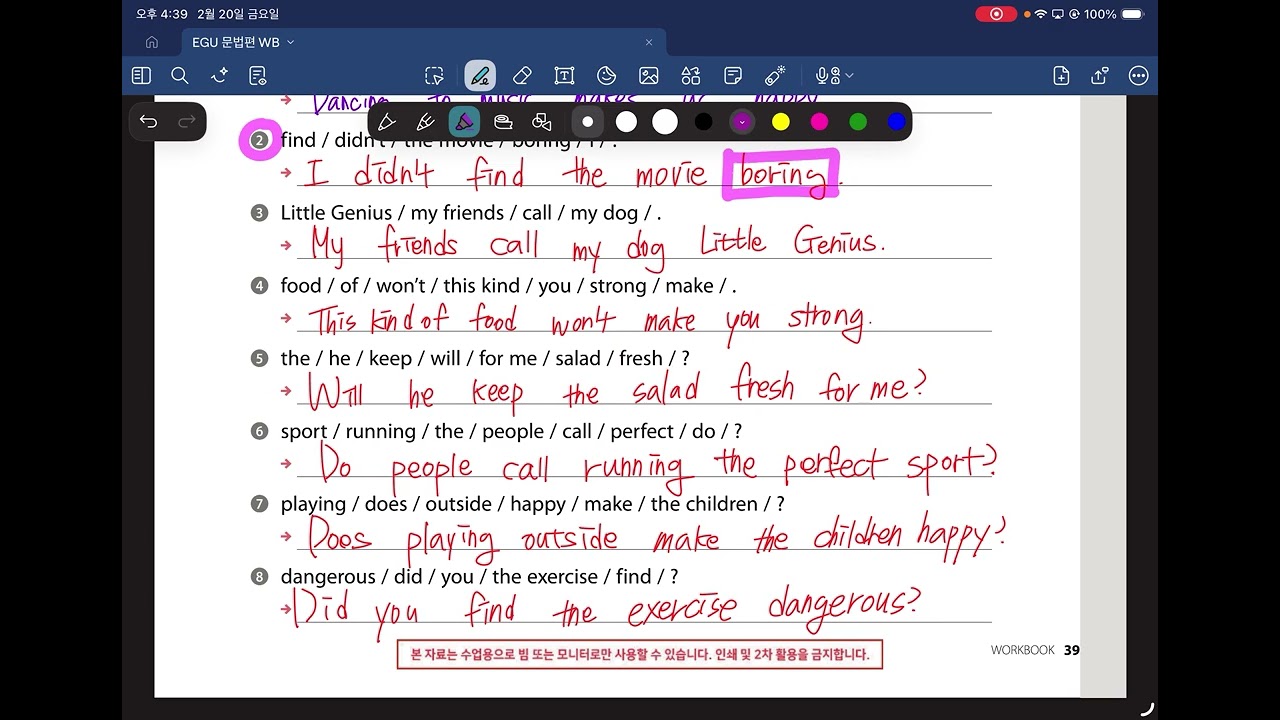Expand the EGU 문법편 WB title dropdown
This screenshot has height=720, width=1280.
291,42
